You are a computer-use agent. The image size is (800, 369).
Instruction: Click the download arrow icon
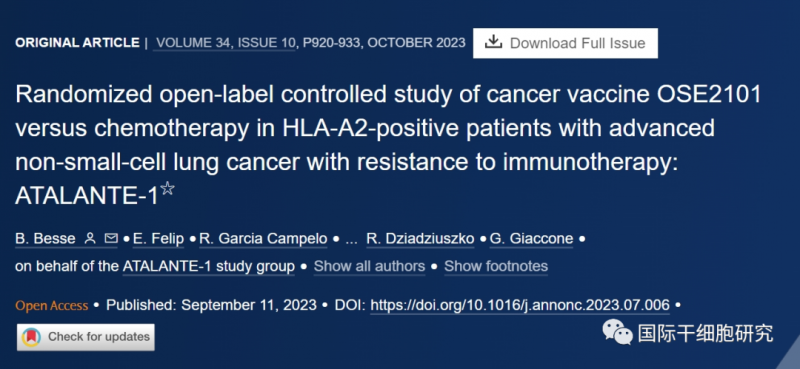493,42
